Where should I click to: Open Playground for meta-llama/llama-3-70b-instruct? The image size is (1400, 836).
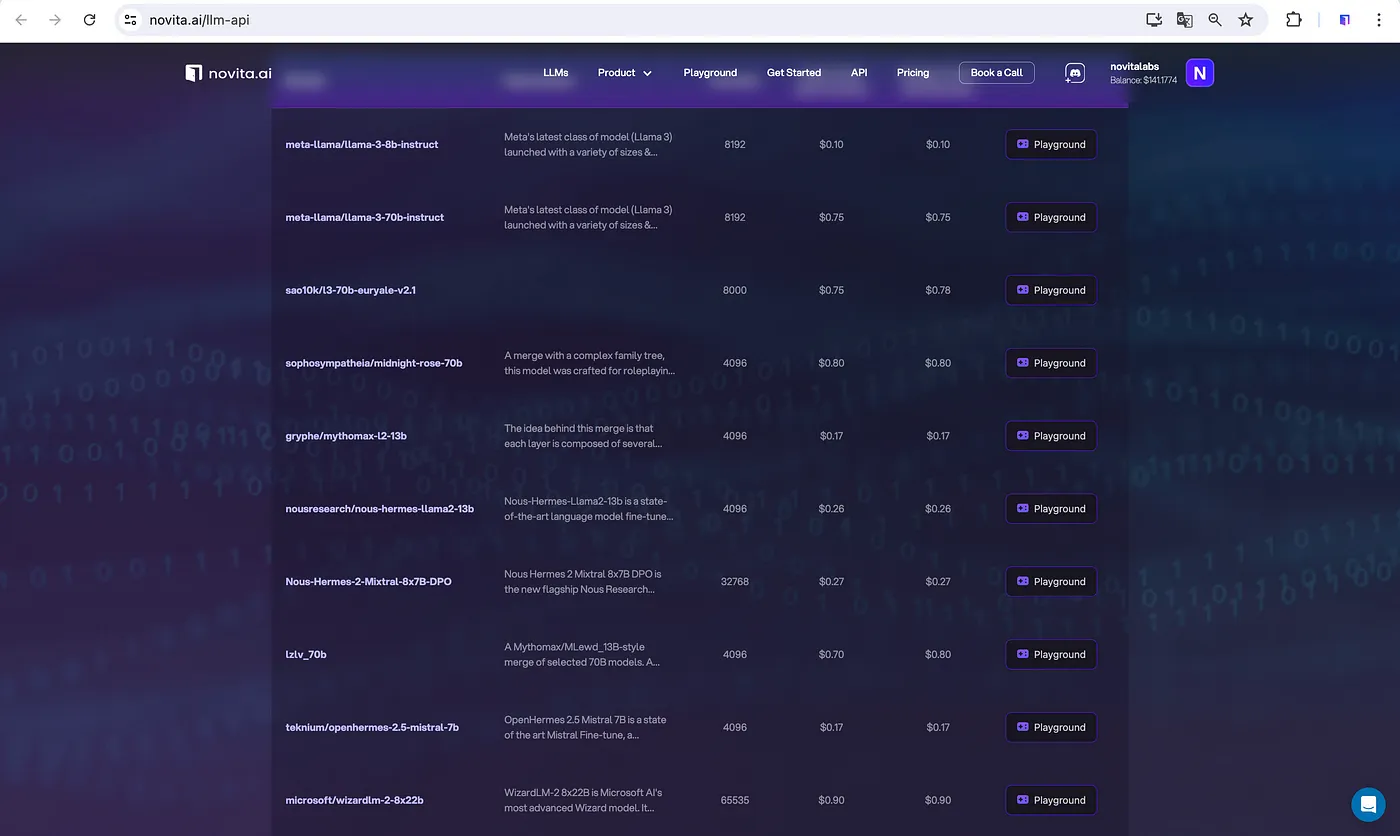[1051, 218]
